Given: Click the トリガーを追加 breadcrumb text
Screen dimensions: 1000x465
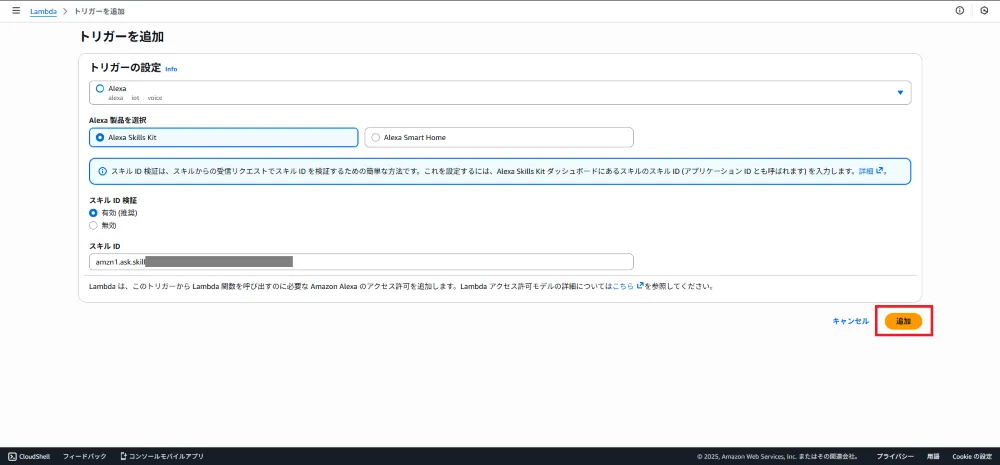Looking at the screenshot, I should (x=99, y=11).
